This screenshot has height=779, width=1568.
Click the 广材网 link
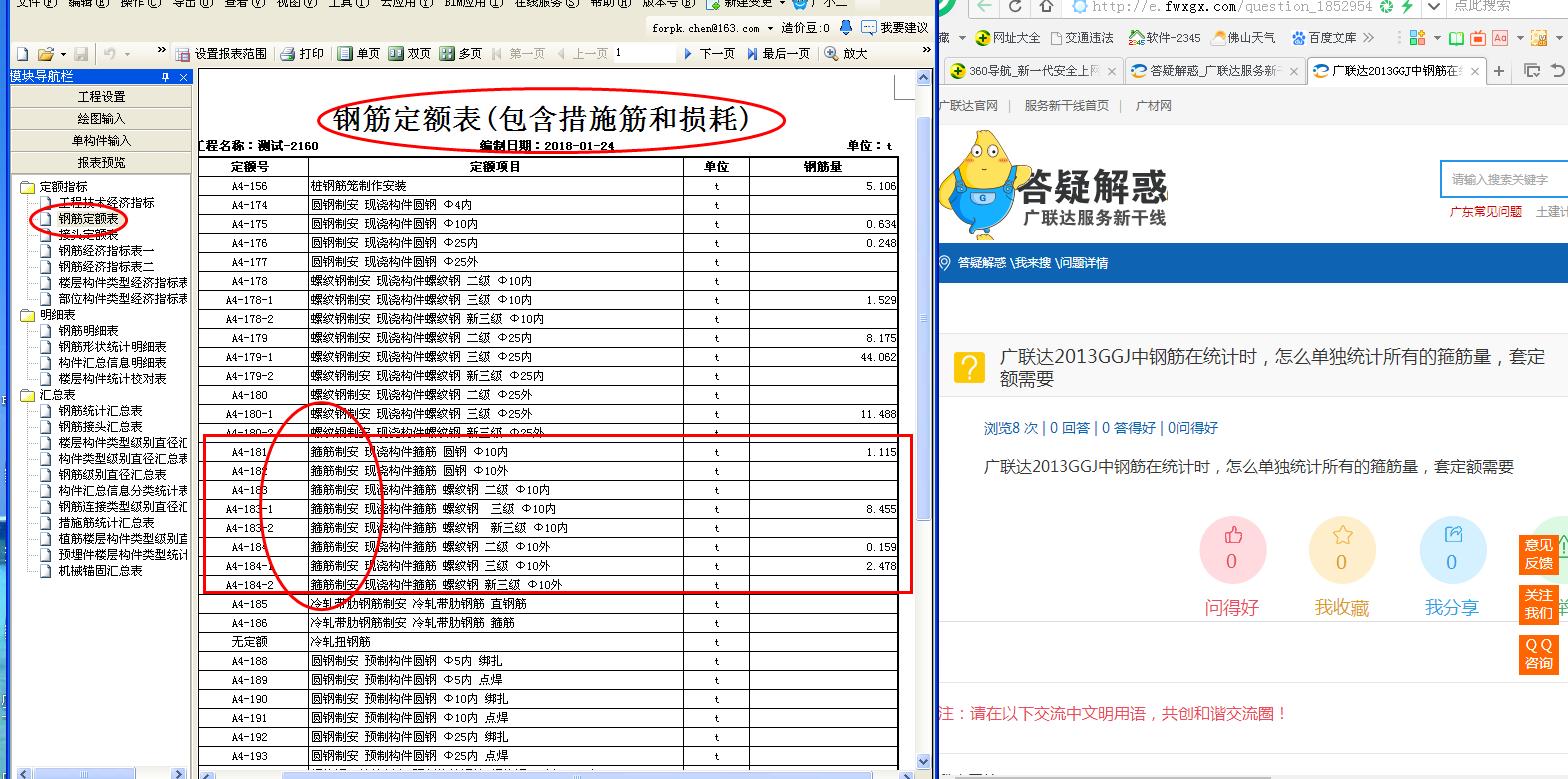1153,105
